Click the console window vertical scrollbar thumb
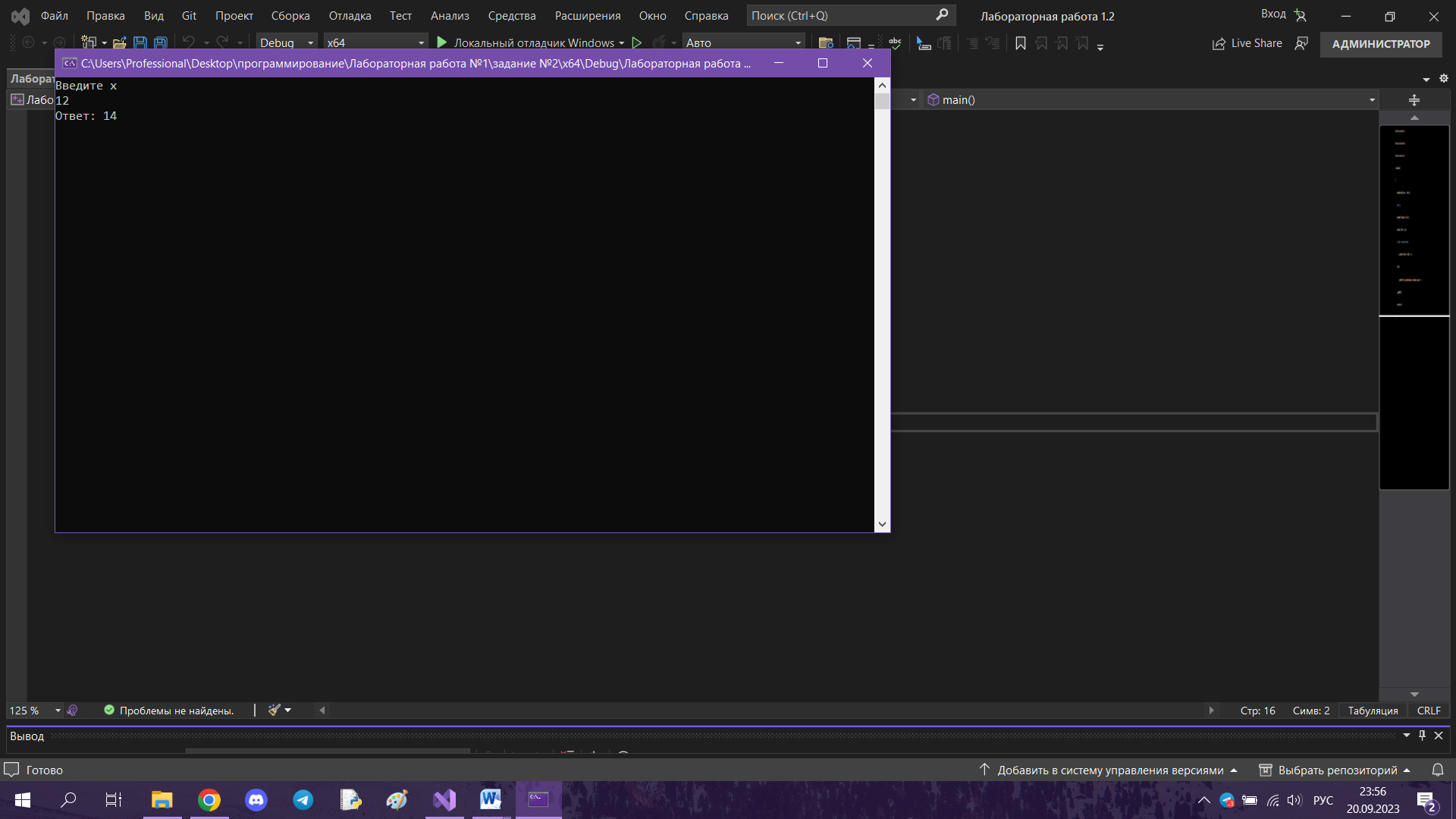 [882, 102]
